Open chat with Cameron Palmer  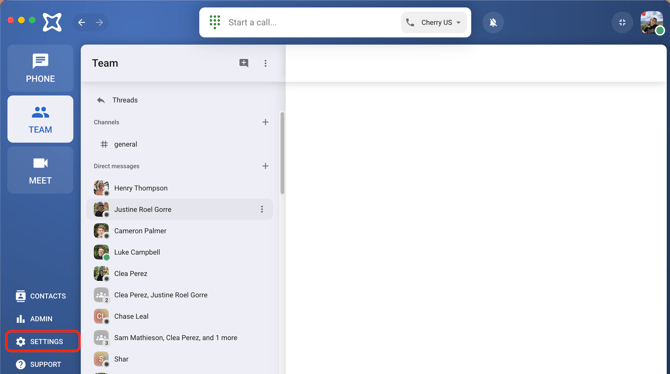tap(179, 231)
